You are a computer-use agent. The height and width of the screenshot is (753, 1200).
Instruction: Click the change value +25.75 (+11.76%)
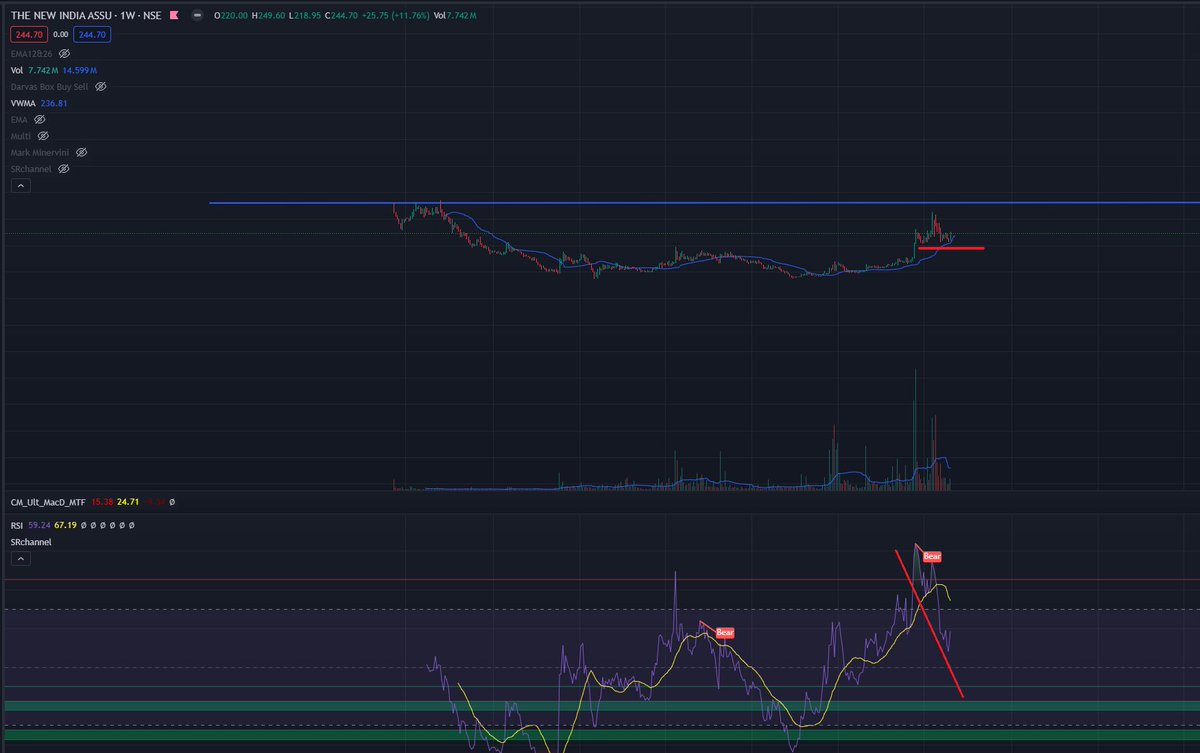[395, 16]
